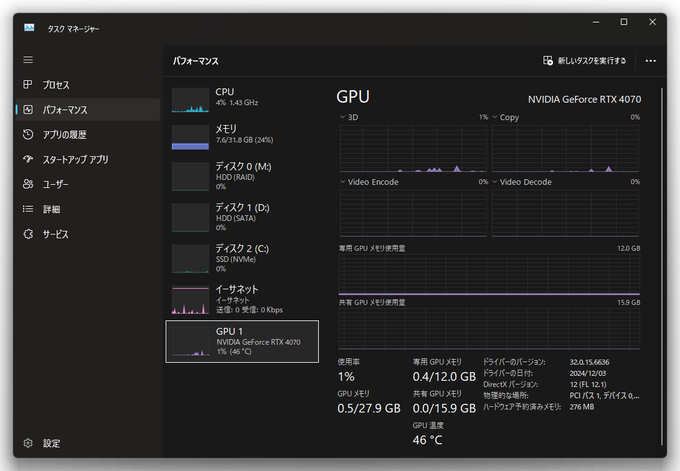Click the スタートアップ アプリ gauge icon
Screen dimensions: 680x471
pos(28,159)
